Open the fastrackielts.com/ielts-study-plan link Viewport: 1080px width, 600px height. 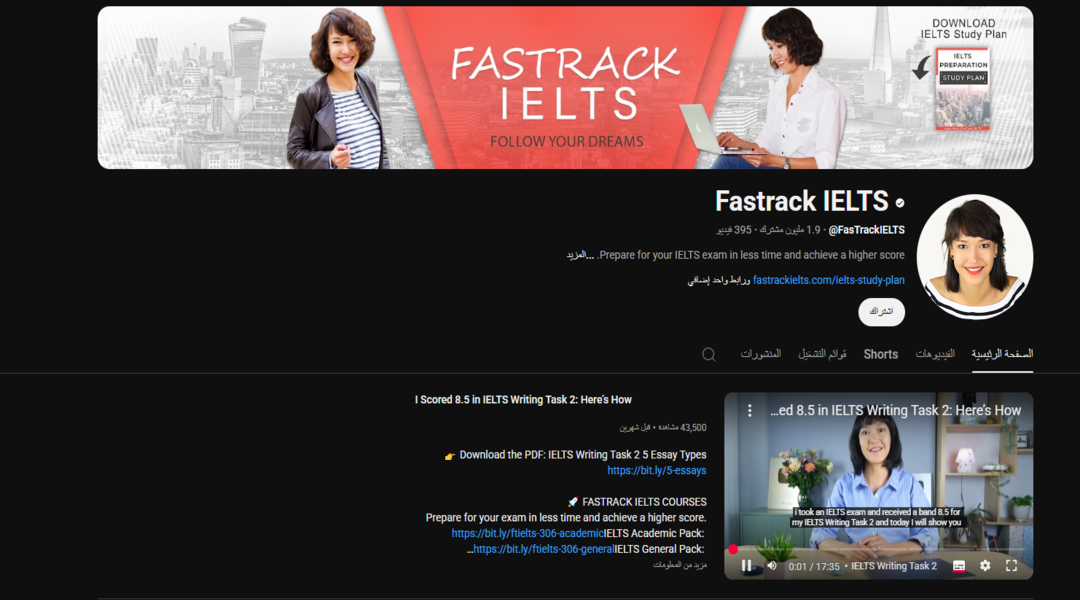coord(829,280)
